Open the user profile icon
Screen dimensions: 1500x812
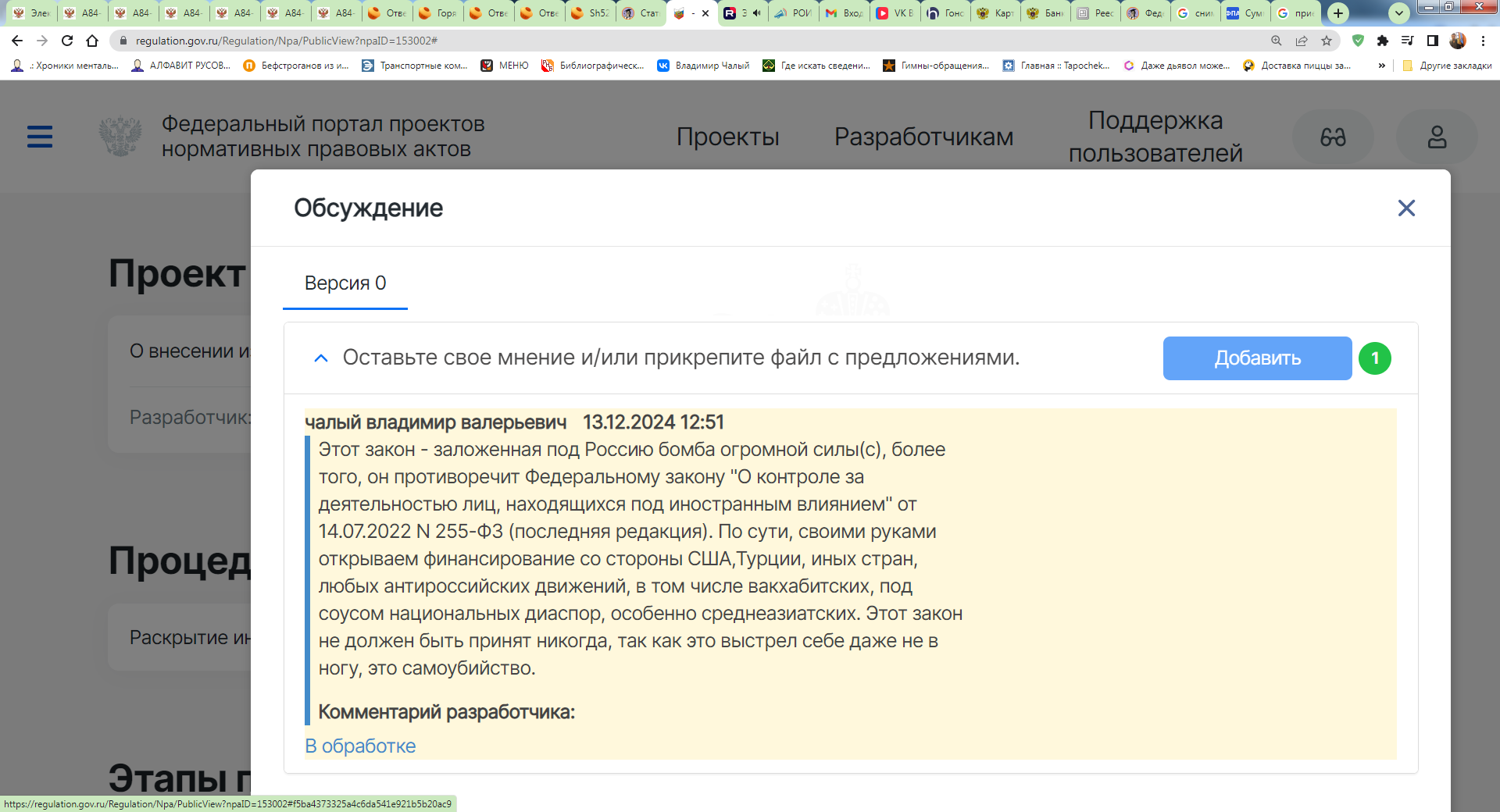point(1437,137)
